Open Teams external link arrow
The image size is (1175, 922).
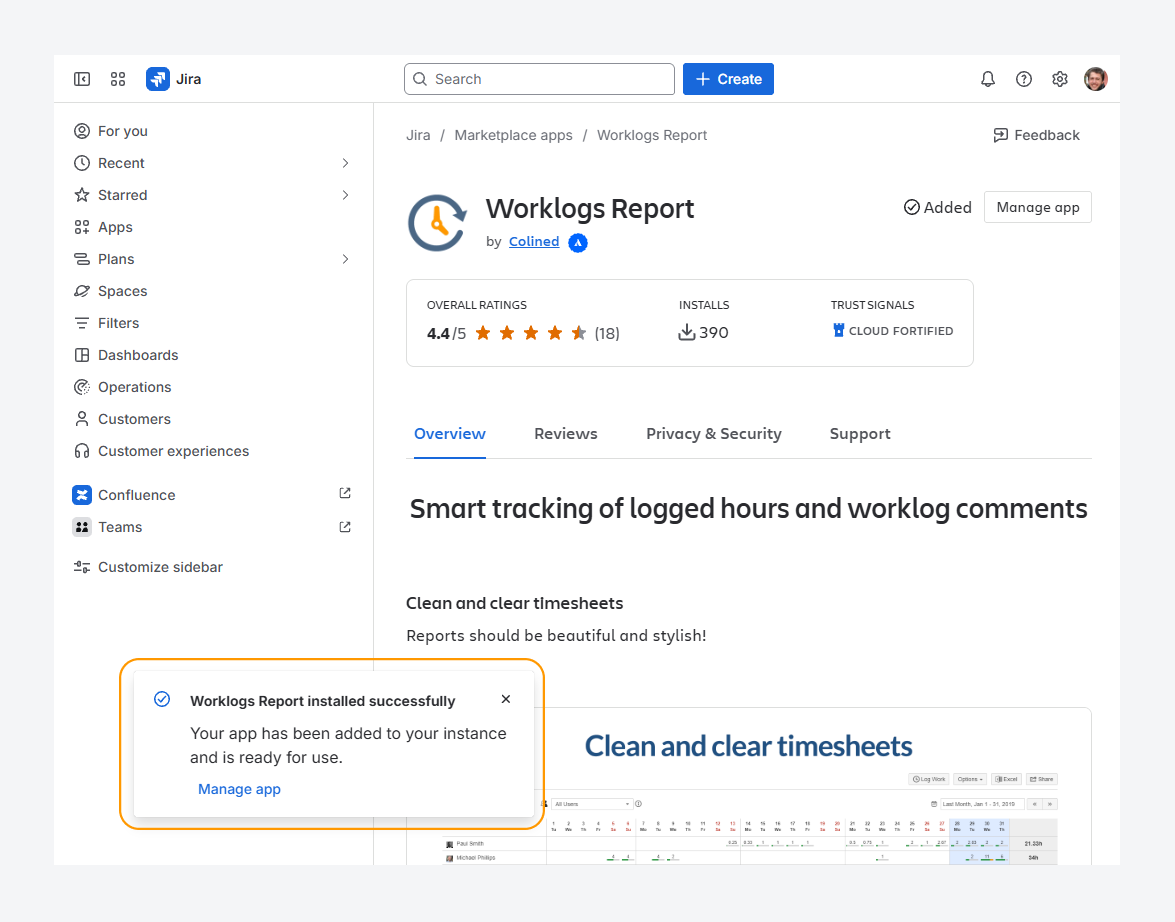(345, 527)
